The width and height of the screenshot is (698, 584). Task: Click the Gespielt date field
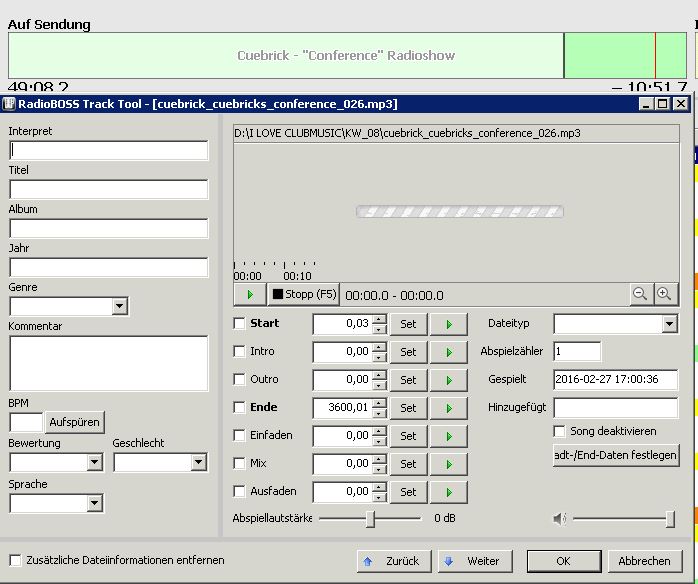click(616, 380)
